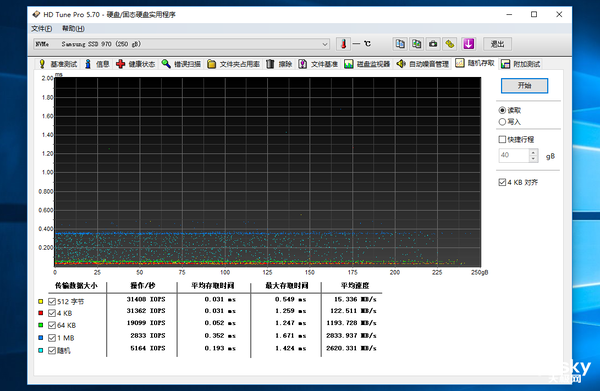
Task: Click the copy screenshot to clipboard icon
Action: pyautogui.click(x=416, y=44)
